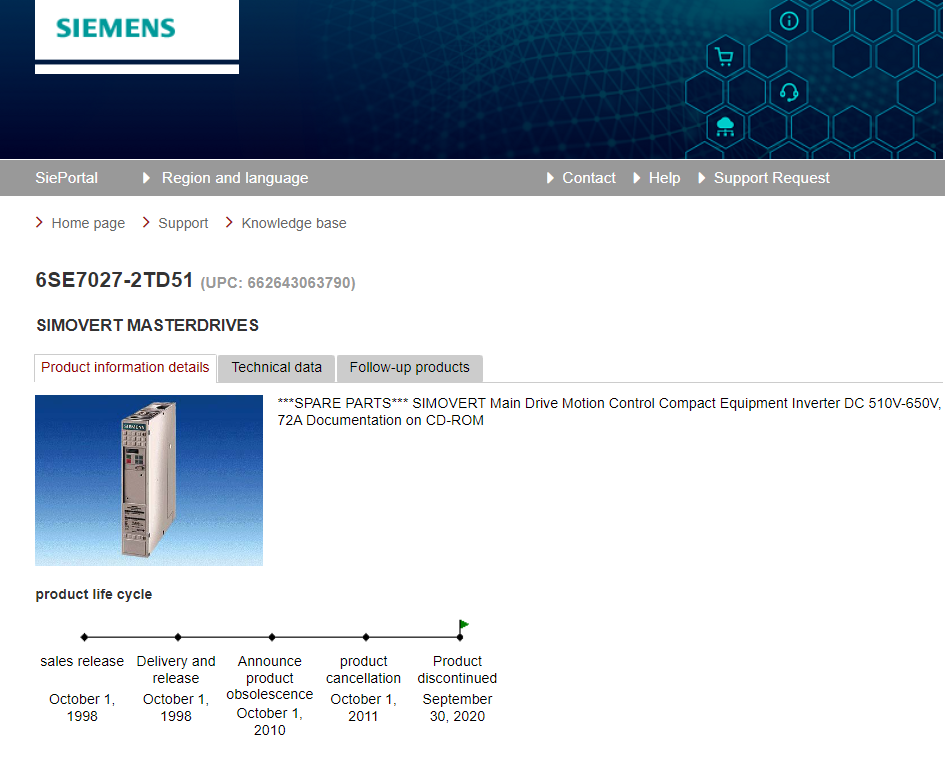Image resolution: width=945 pixels, height=758 pixels.
Task: Click the Support breadcrumb link
Action: (183, 223)
